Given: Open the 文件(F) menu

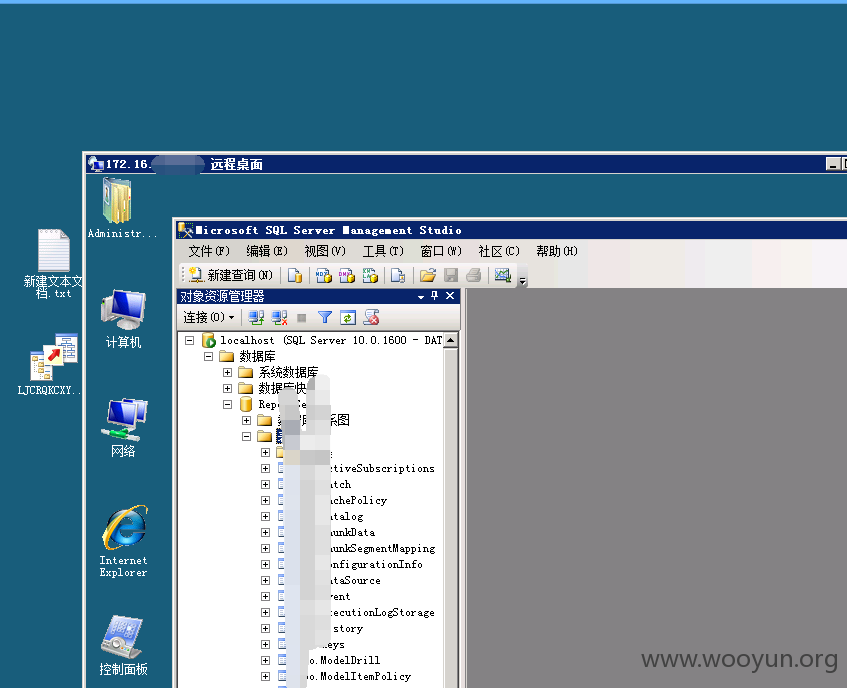Looking at the screenshot, I should pos(209,251).
